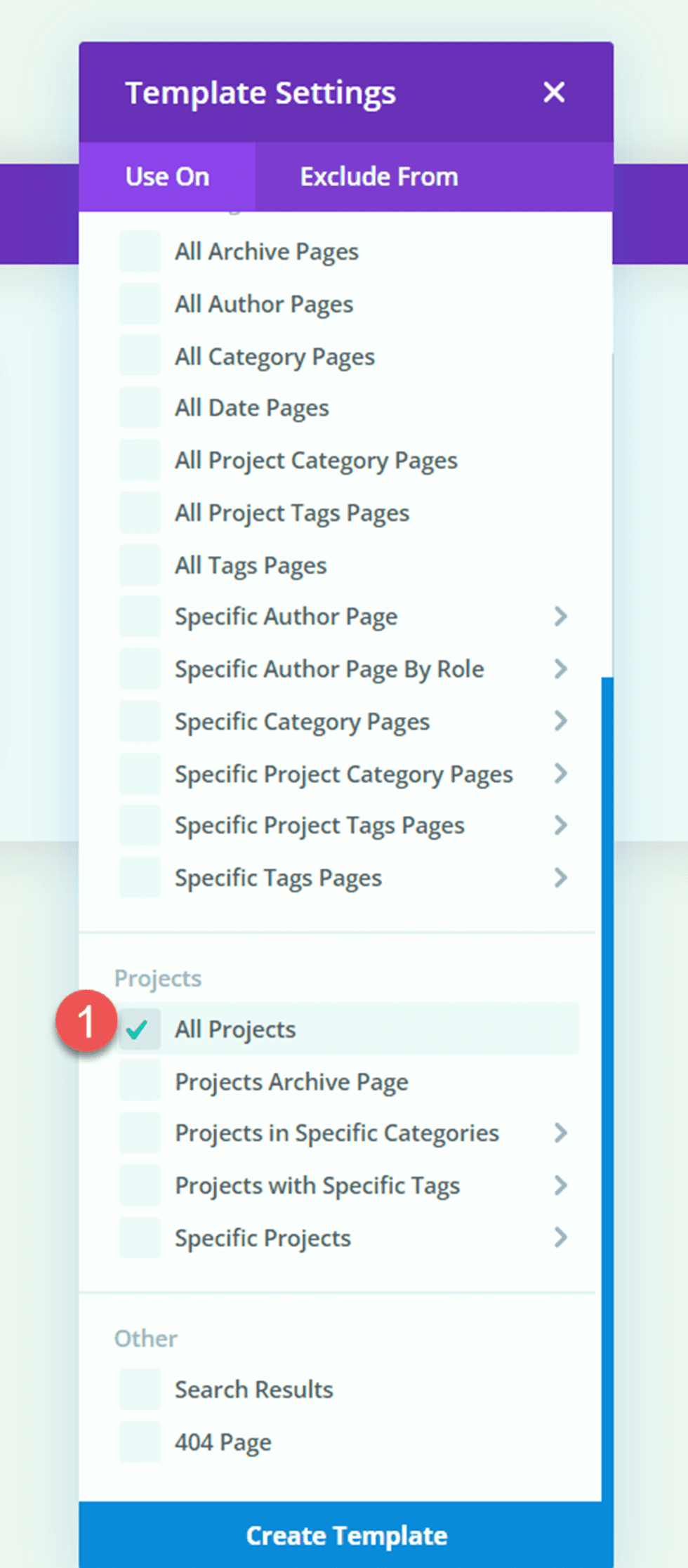Click the blue vertical scrollbar thumb
This screenshot has height=1568, width=688.
[x=607, y=1089]
